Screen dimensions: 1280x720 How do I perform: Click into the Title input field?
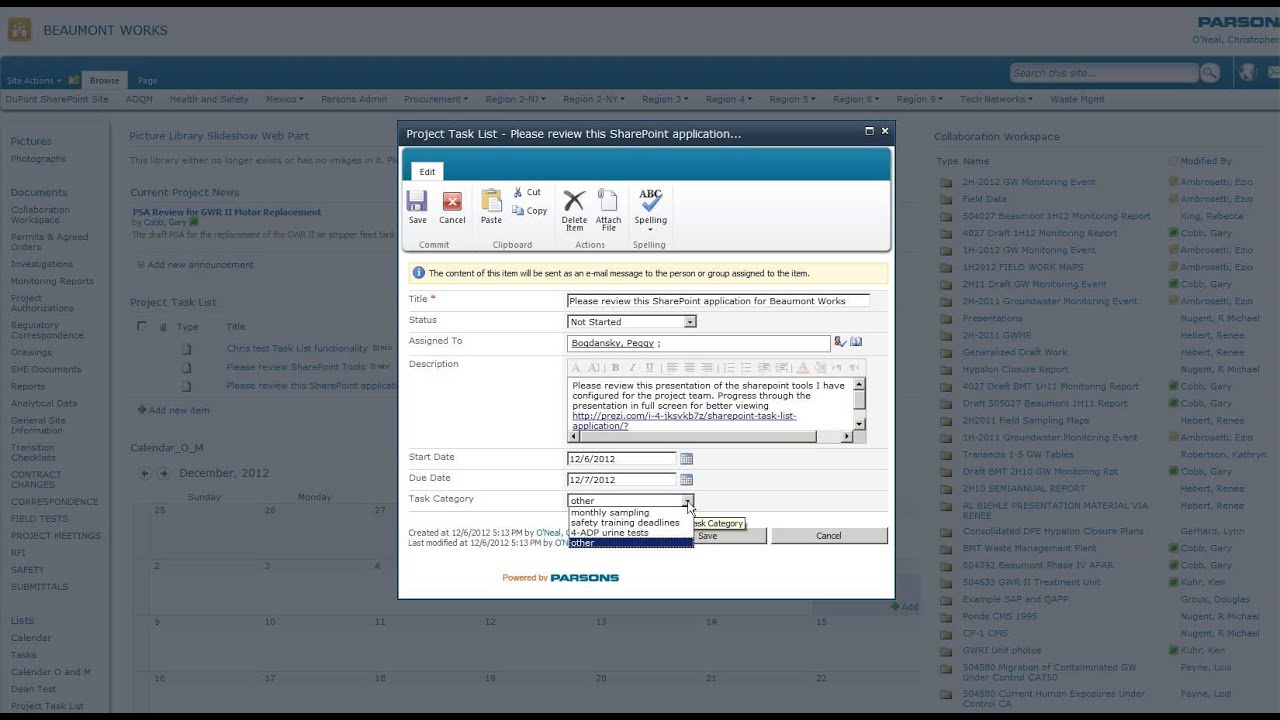click(718, 300)
